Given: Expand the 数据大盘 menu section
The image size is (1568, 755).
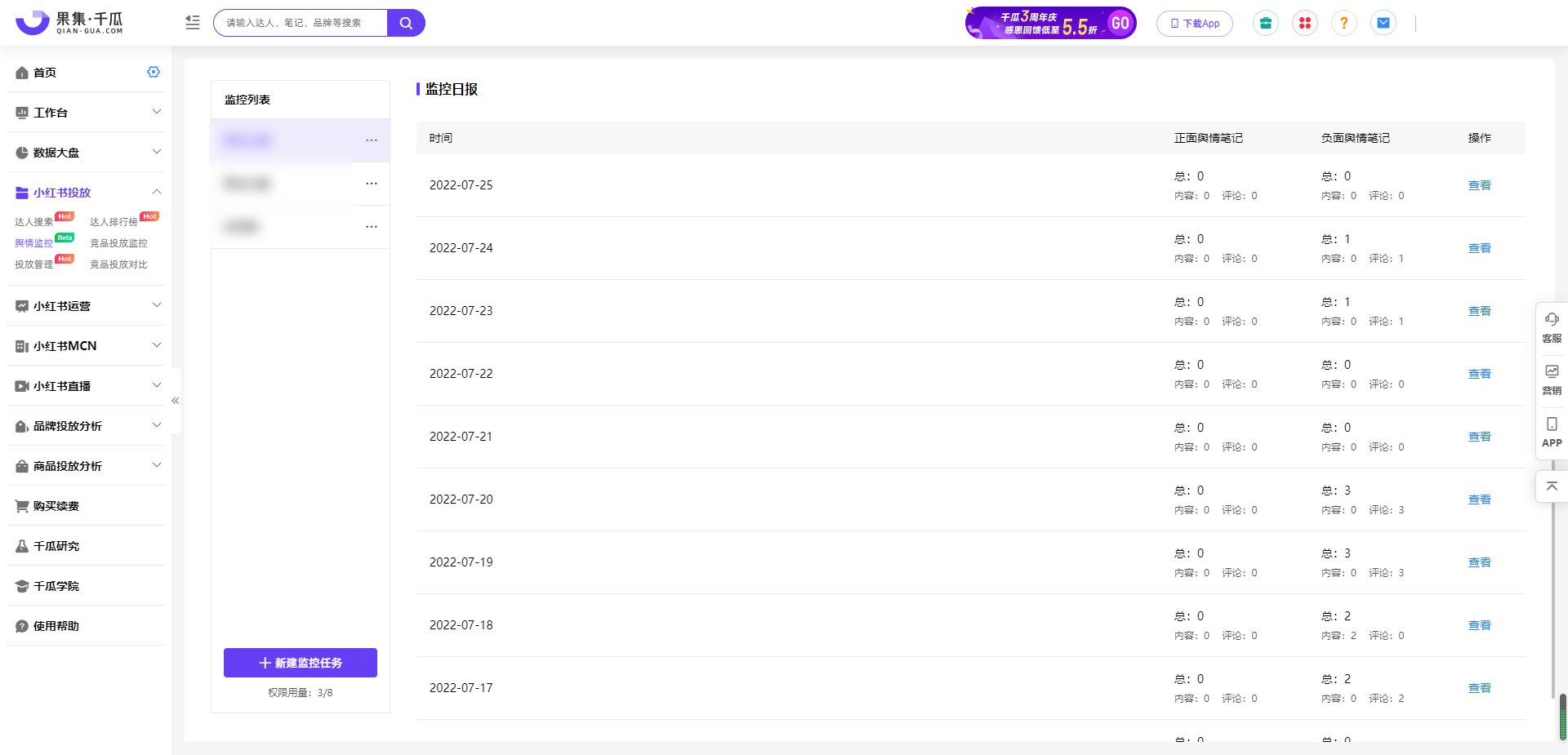Looking at the screenshot, I should [x=86, y=152].
